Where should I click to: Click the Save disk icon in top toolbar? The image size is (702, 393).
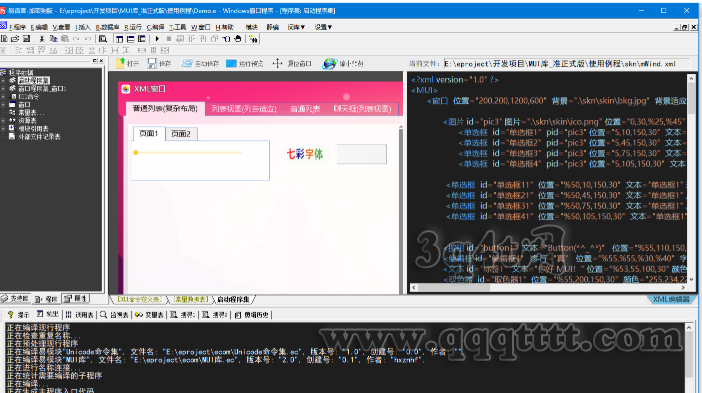click(x=26, y=39)
